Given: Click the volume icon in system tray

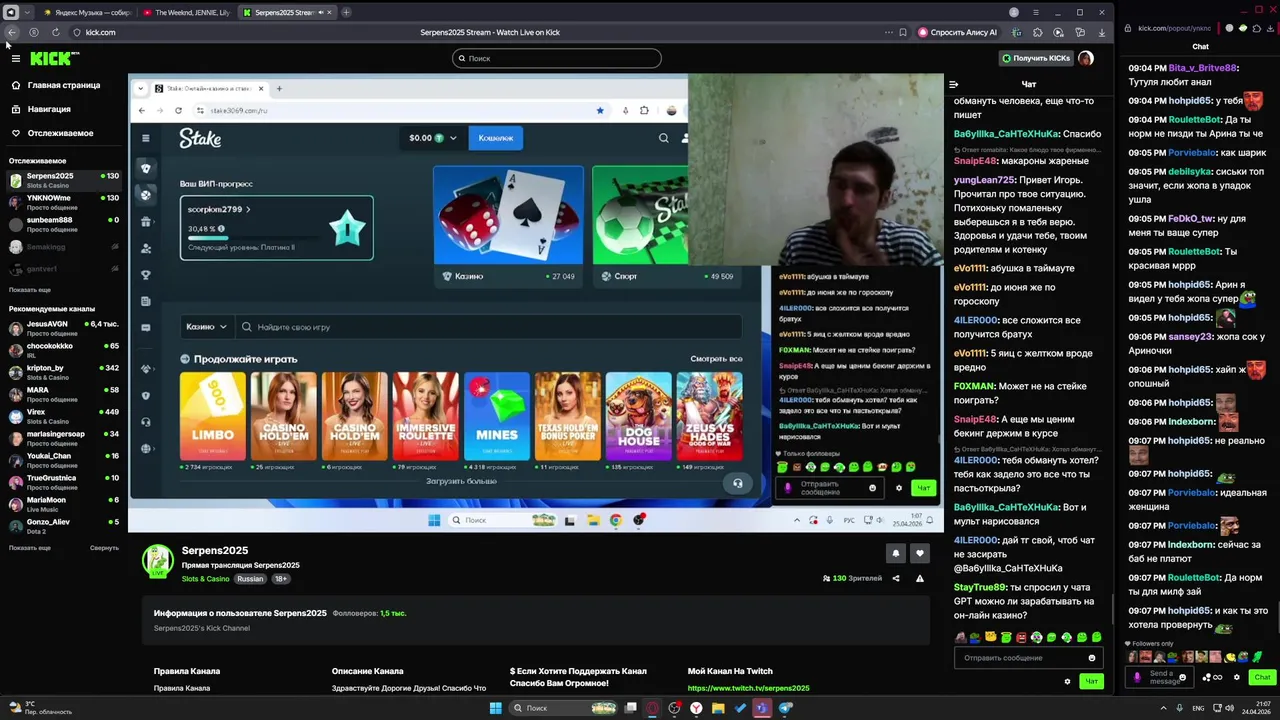Looking at the screenshot, I should click(x=1229, y=708).
